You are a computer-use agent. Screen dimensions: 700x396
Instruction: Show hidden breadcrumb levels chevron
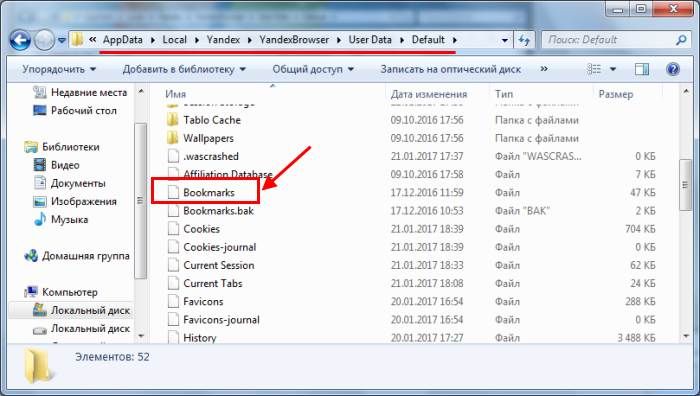click(x=92, y=40)
